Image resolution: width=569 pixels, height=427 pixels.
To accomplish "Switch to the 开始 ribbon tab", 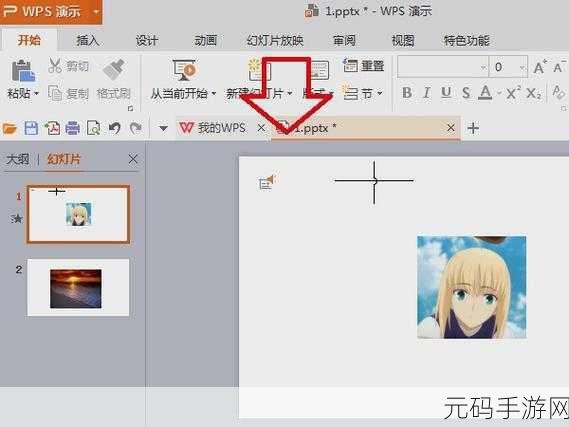I will [29, 40].
